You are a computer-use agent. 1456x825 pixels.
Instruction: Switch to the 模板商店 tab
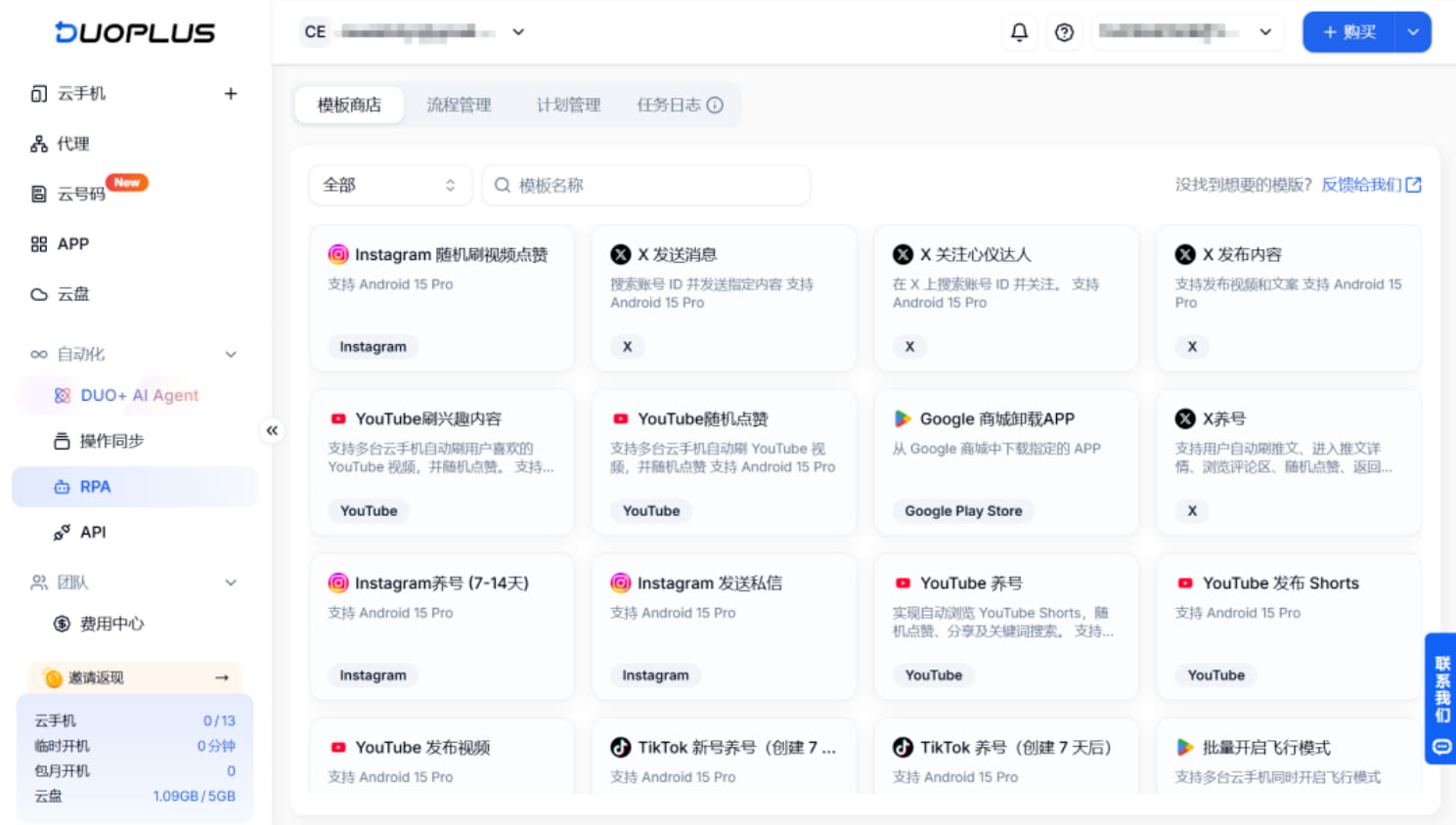pyautogui.click(x=349, y=105)
